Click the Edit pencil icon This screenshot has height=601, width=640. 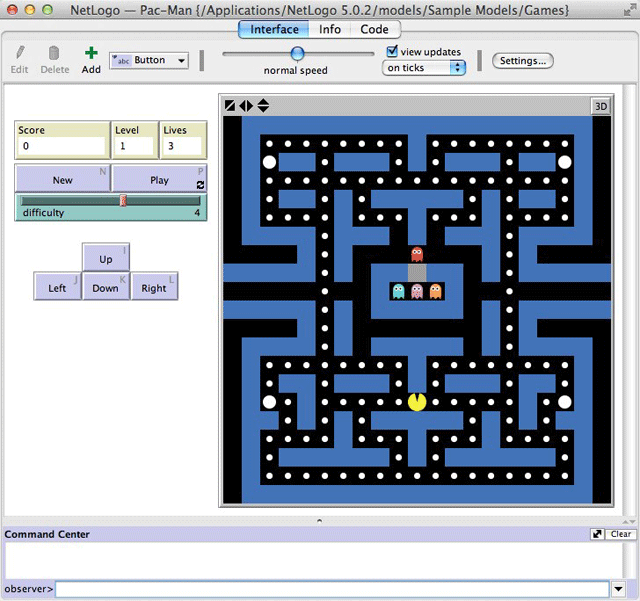[x=20, y=53]
